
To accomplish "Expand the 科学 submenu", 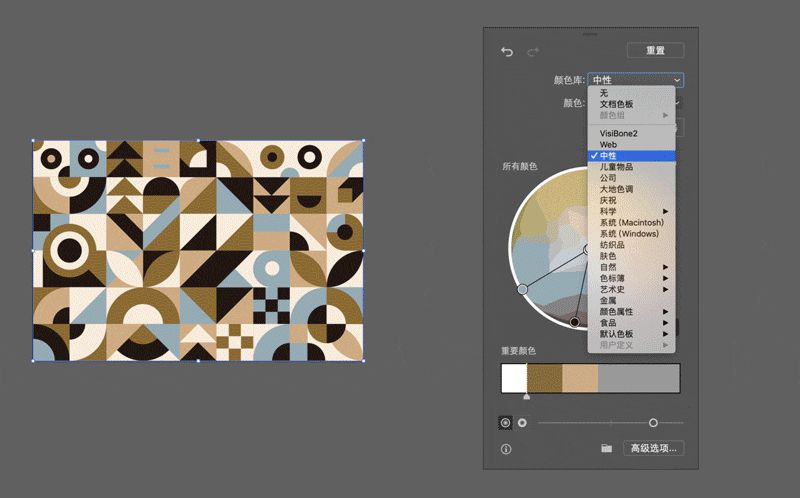I will (x=630, y=211).
